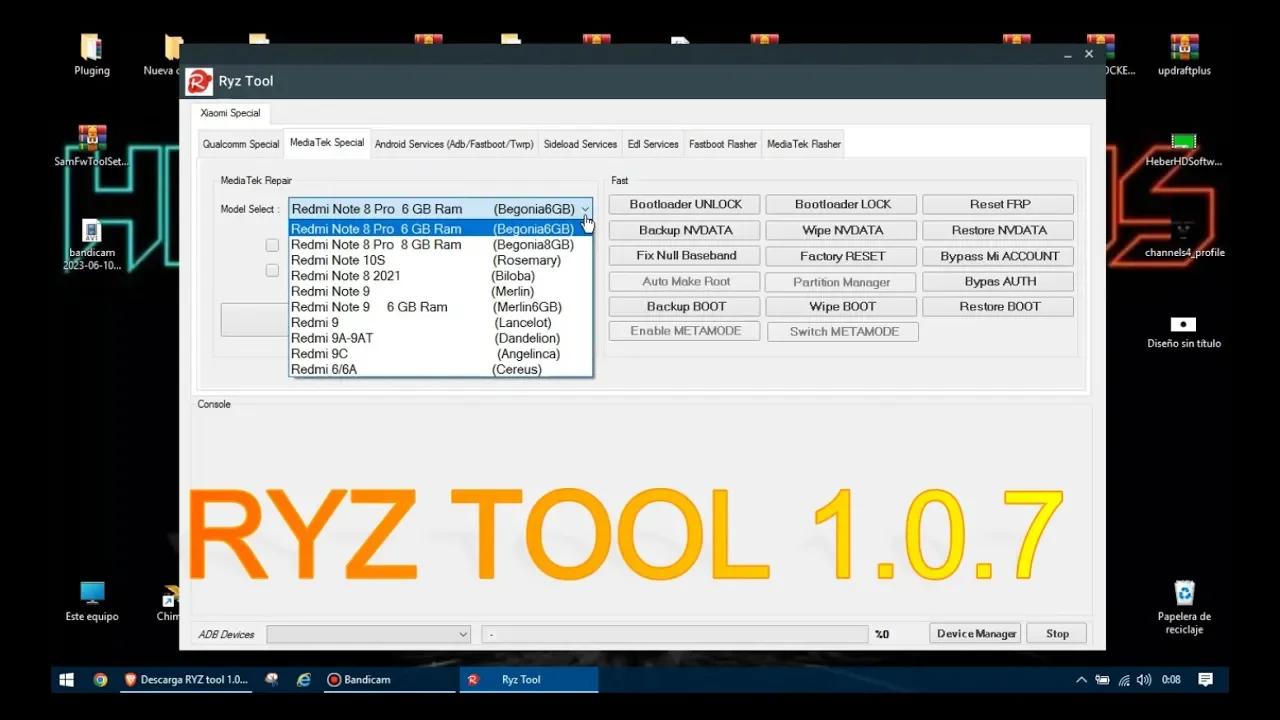Open the ADB Devices dropdown
This screenshot has width=1280, height=720.
(462, 634)
